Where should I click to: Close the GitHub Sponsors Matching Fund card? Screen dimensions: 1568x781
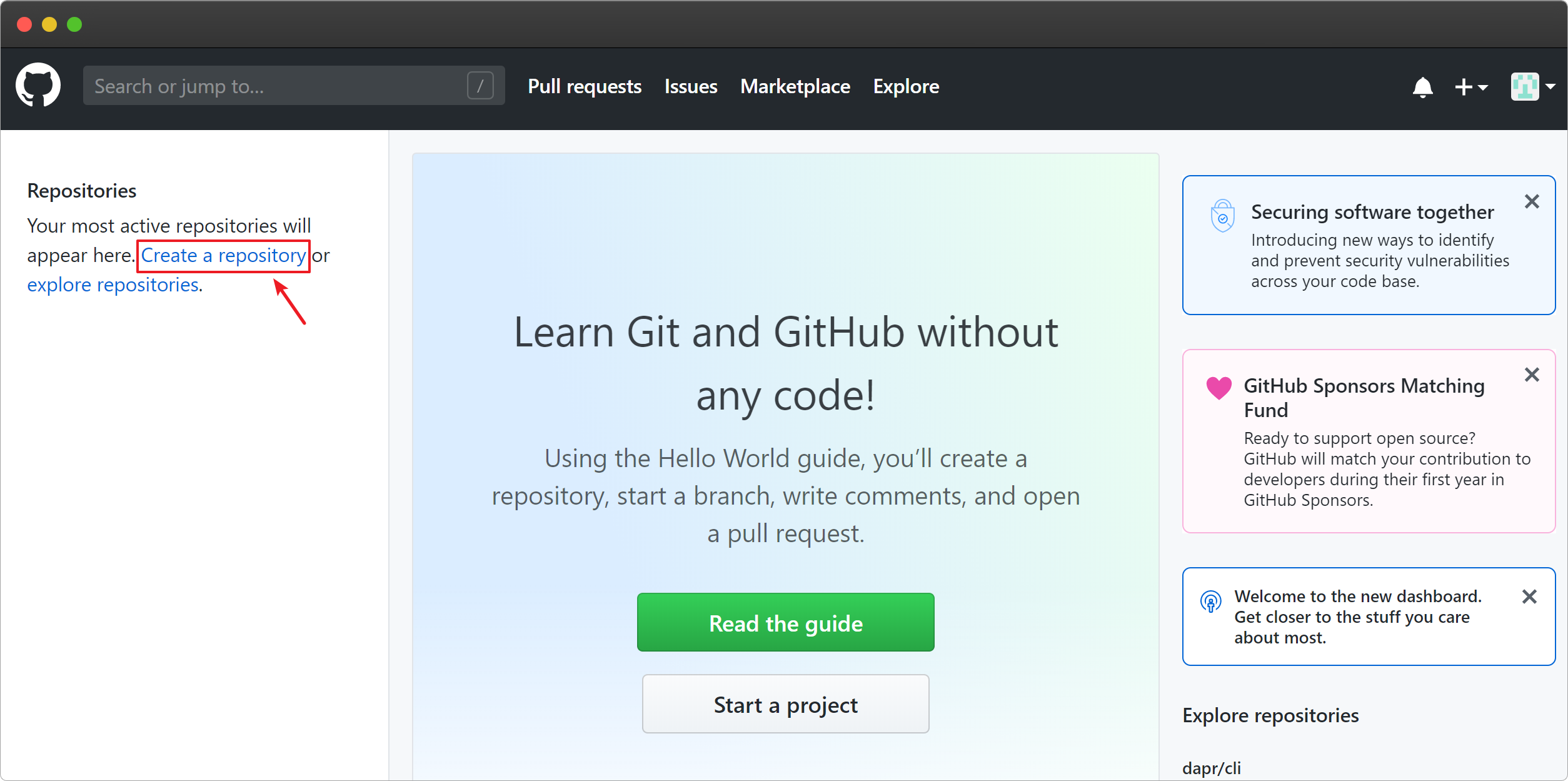coord(1531,375)
